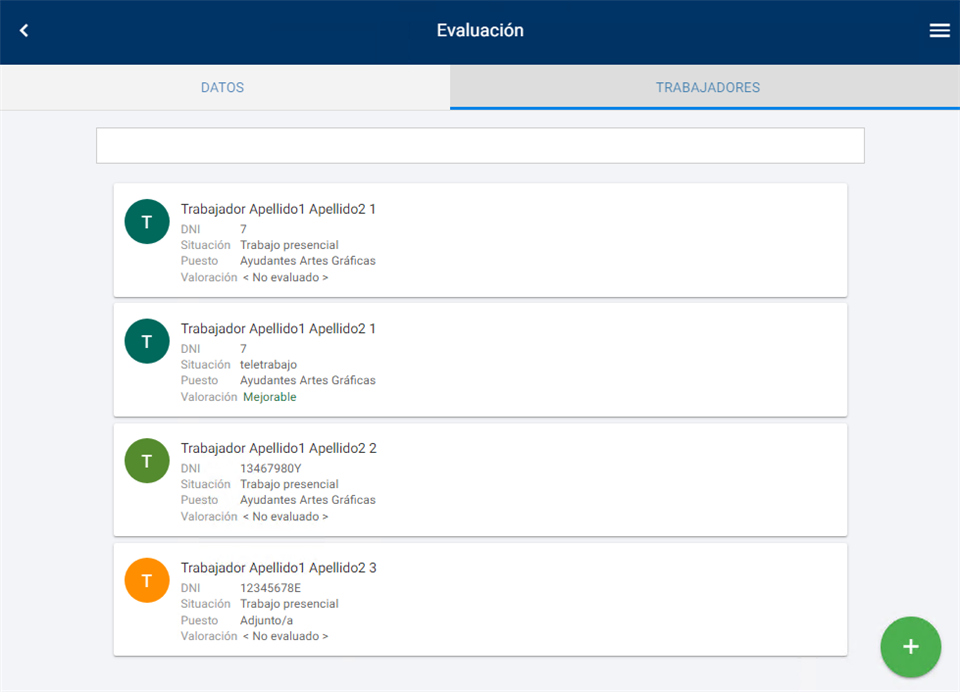Focus the worker search field
The image size is (960, 692).
[480, 146]
